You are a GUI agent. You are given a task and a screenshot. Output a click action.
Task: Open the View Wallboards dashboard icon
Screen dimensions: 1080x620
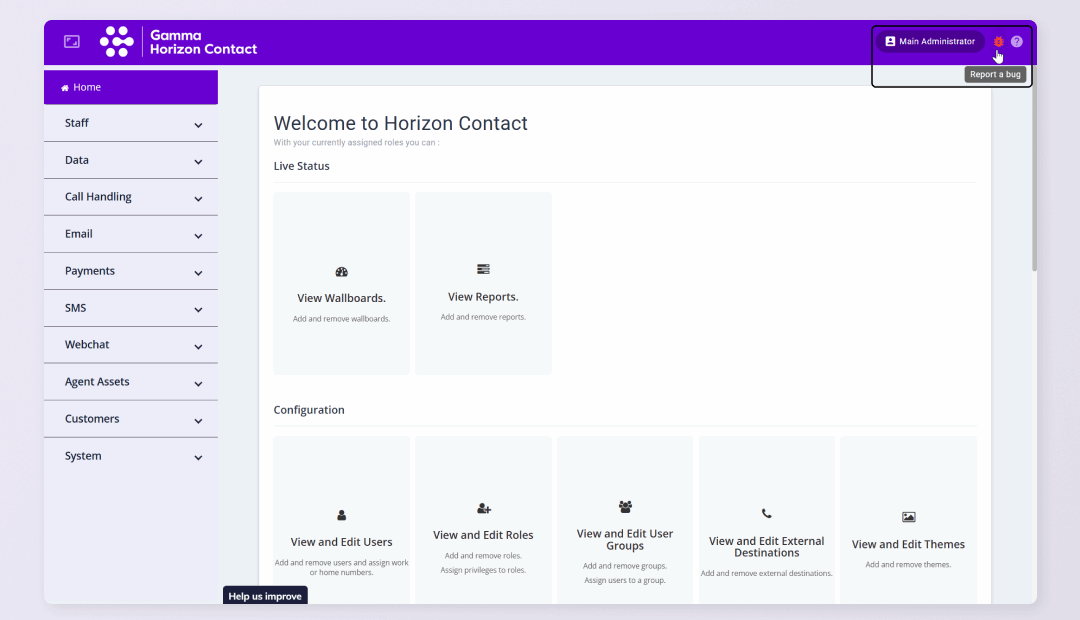(x=341, y=272)
